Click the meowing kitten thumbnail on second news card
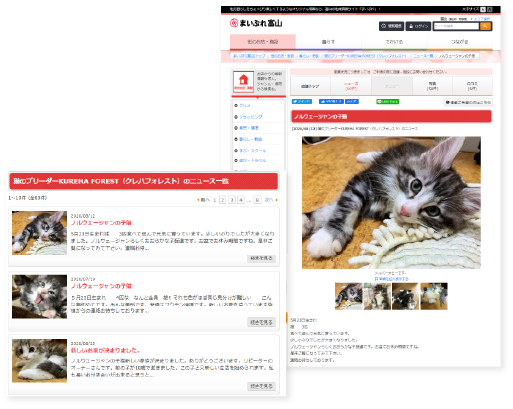The image size is (513, 409). pos(39,297)
